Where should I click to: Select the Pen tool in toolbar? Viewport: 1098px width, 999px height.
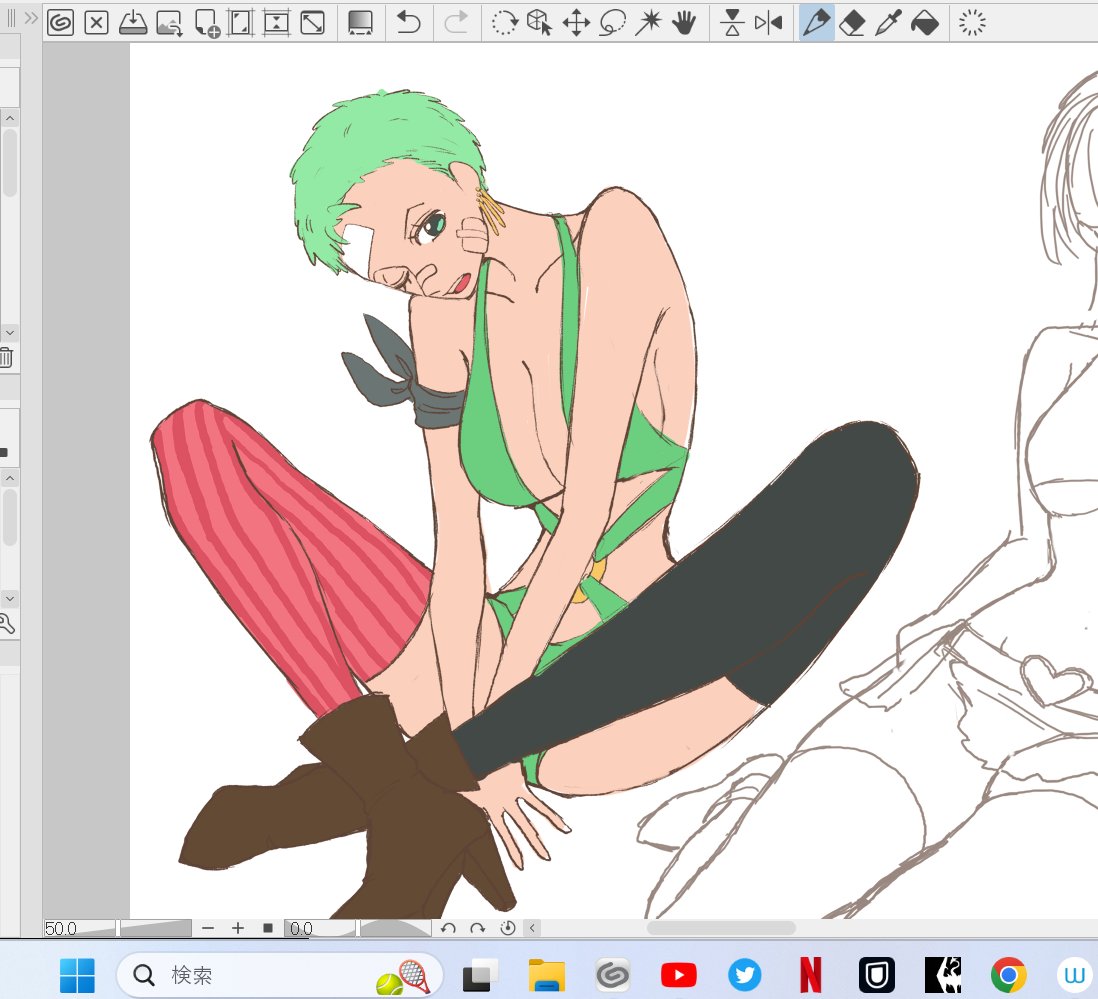coord(817,22)
